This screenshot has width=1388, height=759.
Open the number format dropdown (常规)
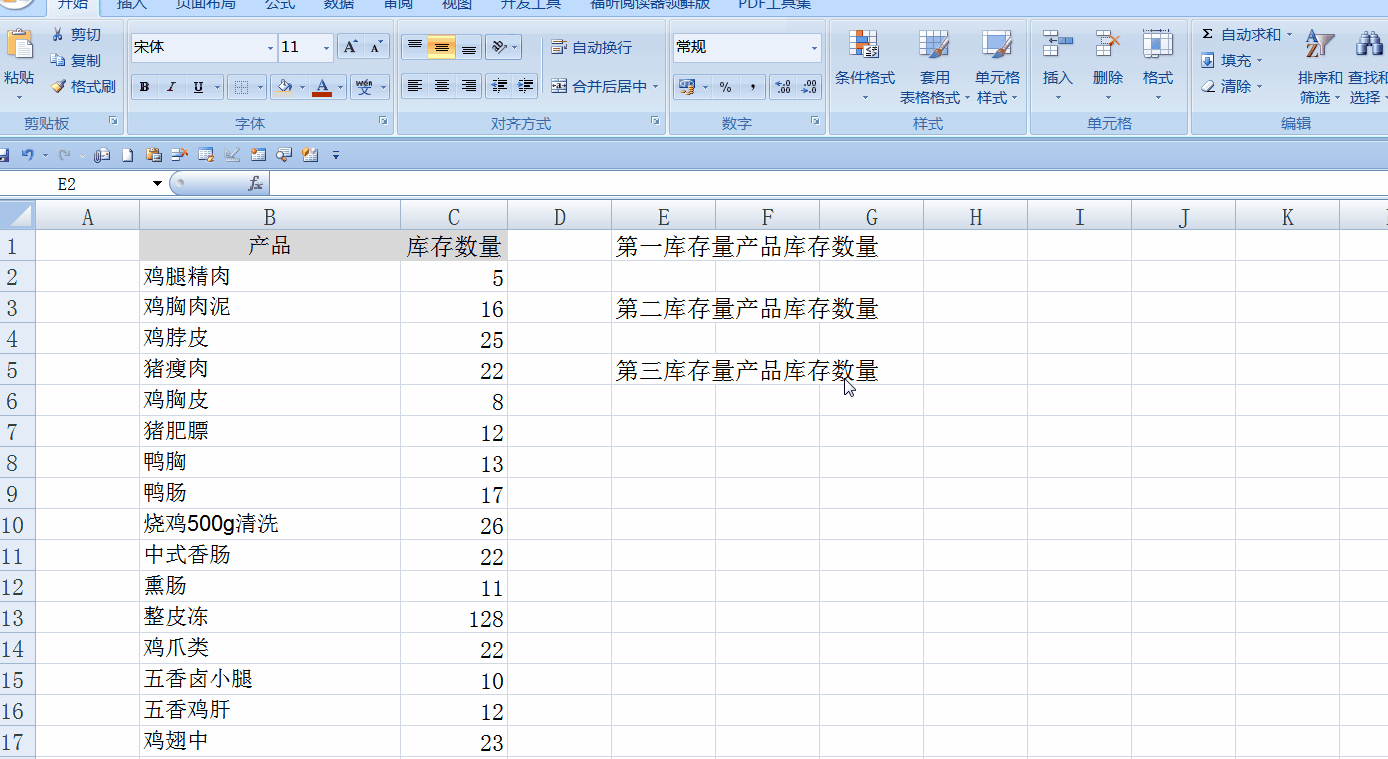(x=814, y=47)
